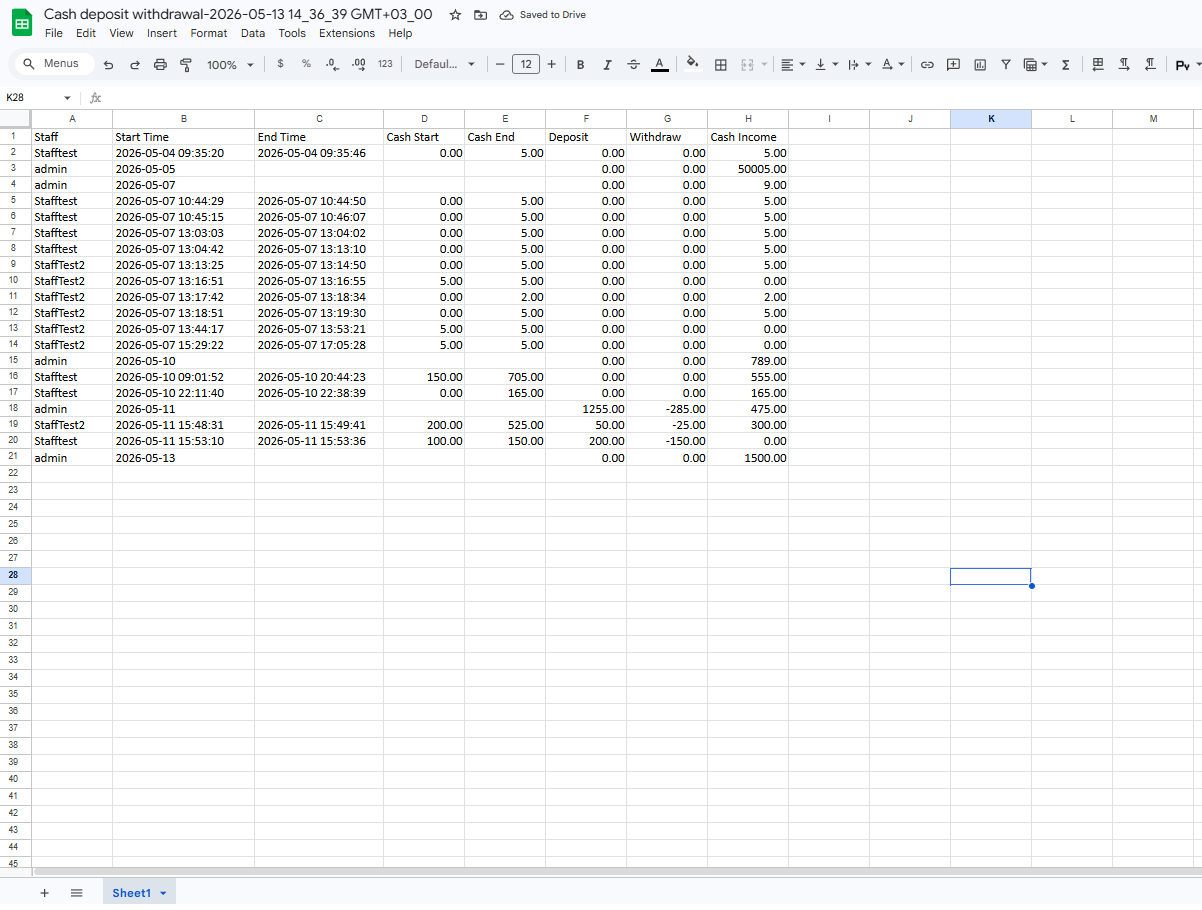Increase font size with plus button

551,64
